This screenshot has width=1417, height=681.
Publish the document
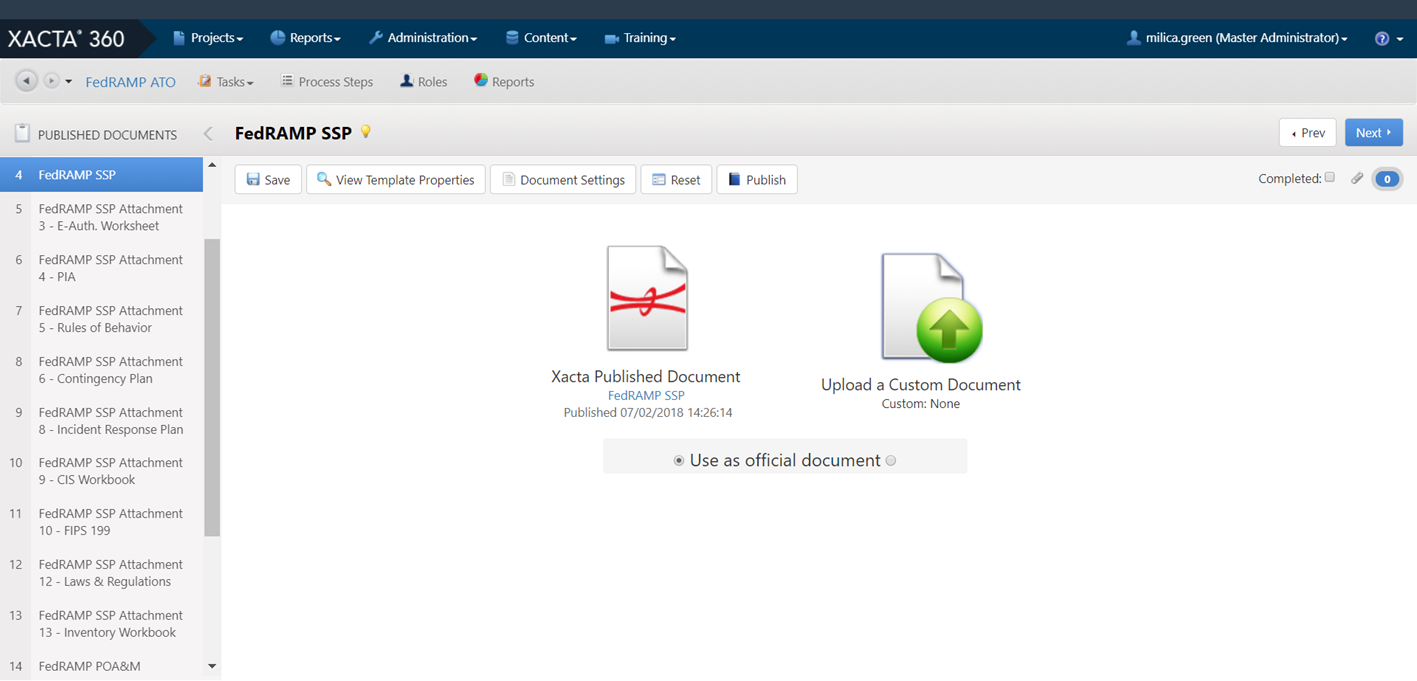pyautogui.click(x=757, y=180)
